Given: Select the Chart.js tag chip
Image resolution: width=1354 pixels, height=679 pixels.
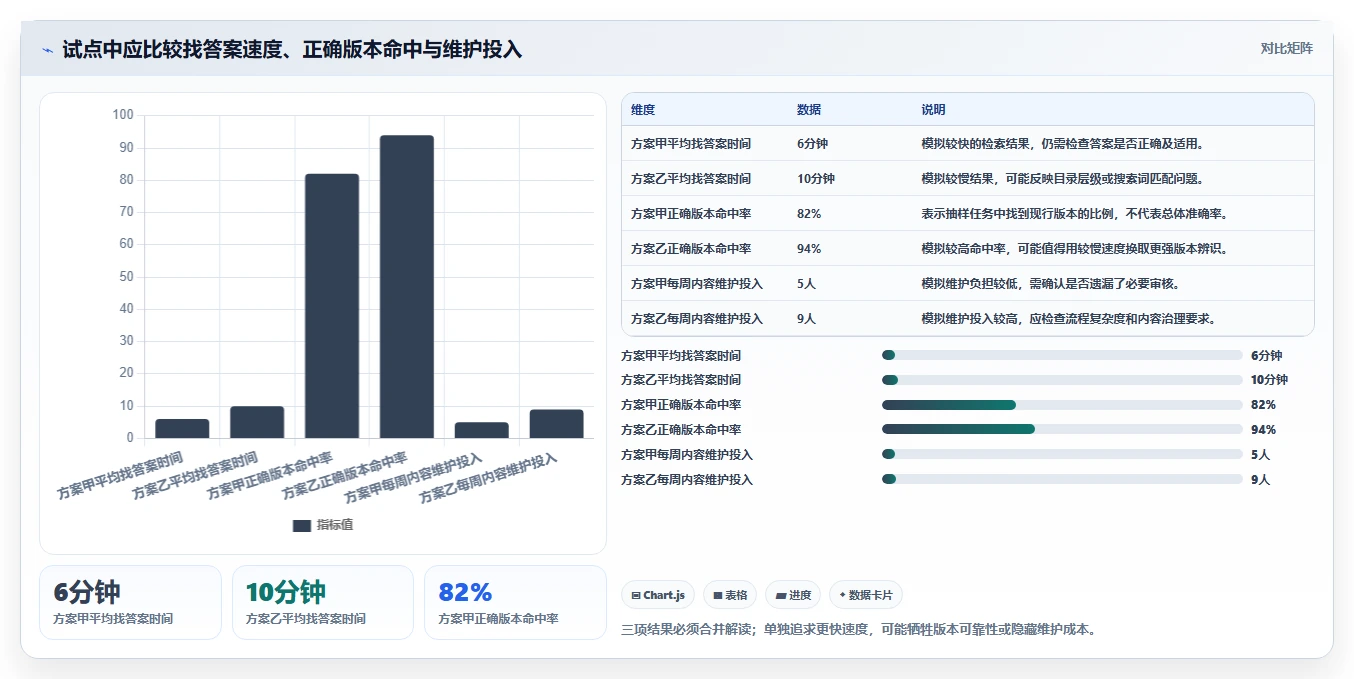Looking at the screenshot, I should (658, 595).
